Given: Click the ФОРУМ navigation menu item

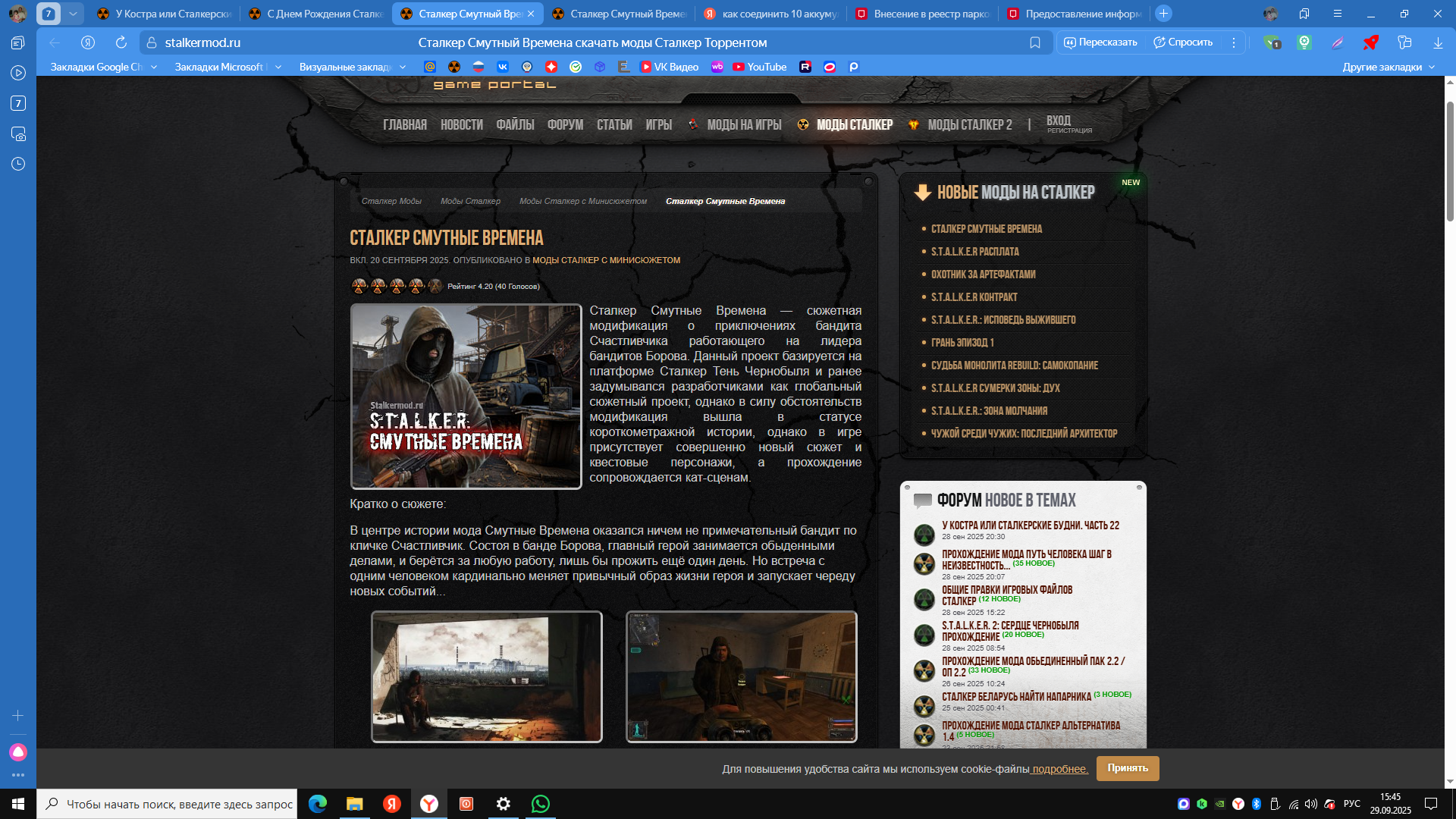Looking at the screenshot, I should click(x=565, y=125).
